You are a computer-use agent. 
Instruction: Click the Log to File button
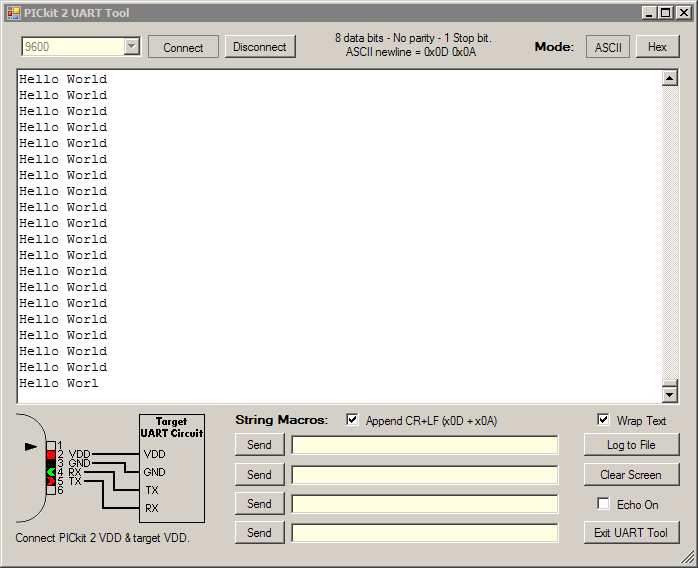tap(631, 445)
